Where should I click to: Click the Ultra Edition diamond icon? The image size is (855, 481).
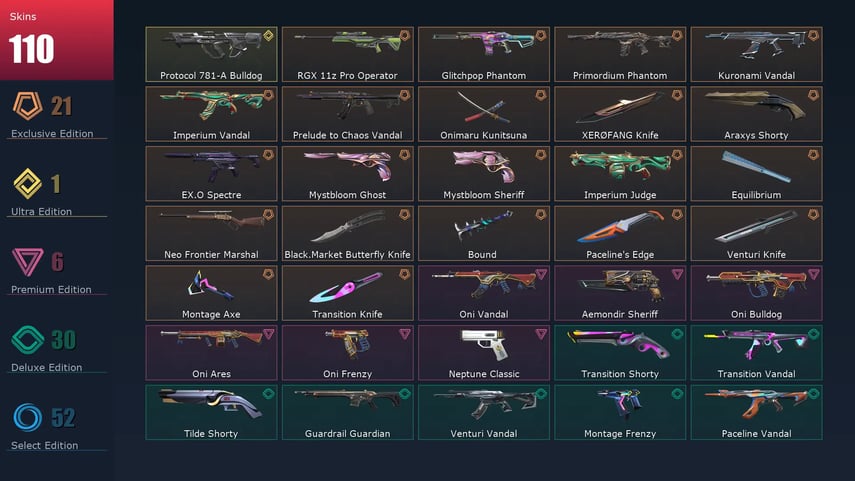pos(27,184)
